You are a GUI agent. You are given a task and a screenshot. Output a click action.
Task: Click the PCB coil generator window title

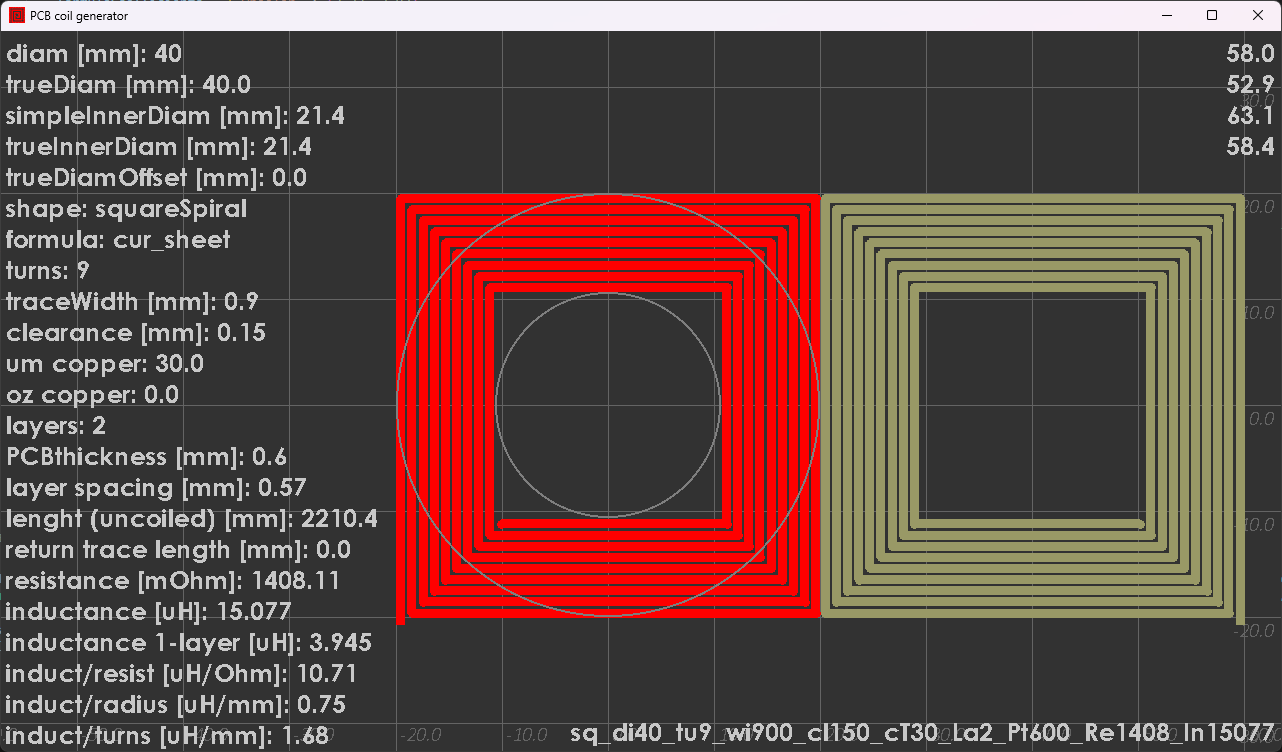pyautogui.click(x=79, y=16)
